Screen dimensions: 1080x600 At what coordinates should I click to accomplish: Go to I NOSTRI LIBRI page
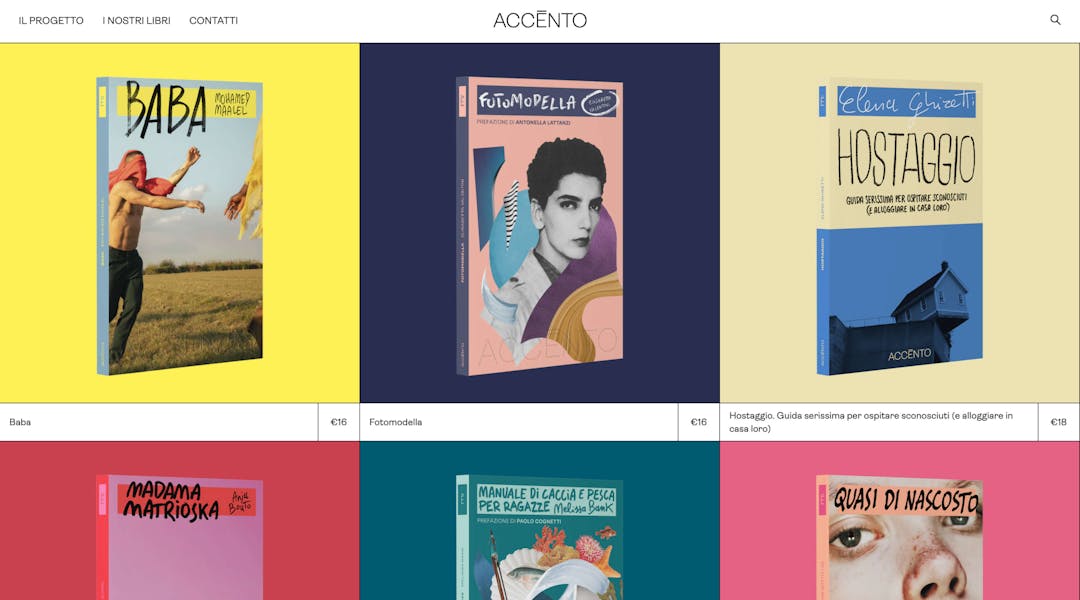tap(136, 21)
